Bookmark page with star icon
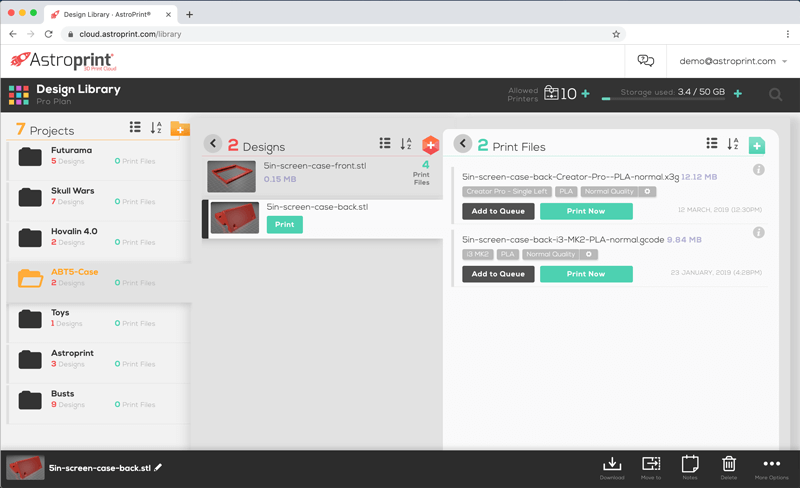Screen dimensions: 800x488 click(x=616, y=34)
